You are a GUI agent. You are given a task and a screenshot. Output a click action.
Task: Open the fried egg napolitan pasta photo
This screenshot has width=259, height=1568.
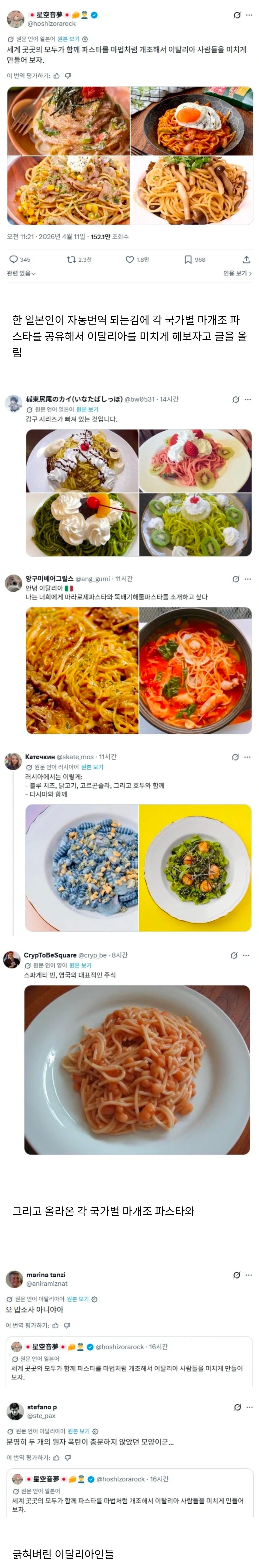[x=191, y=121]
